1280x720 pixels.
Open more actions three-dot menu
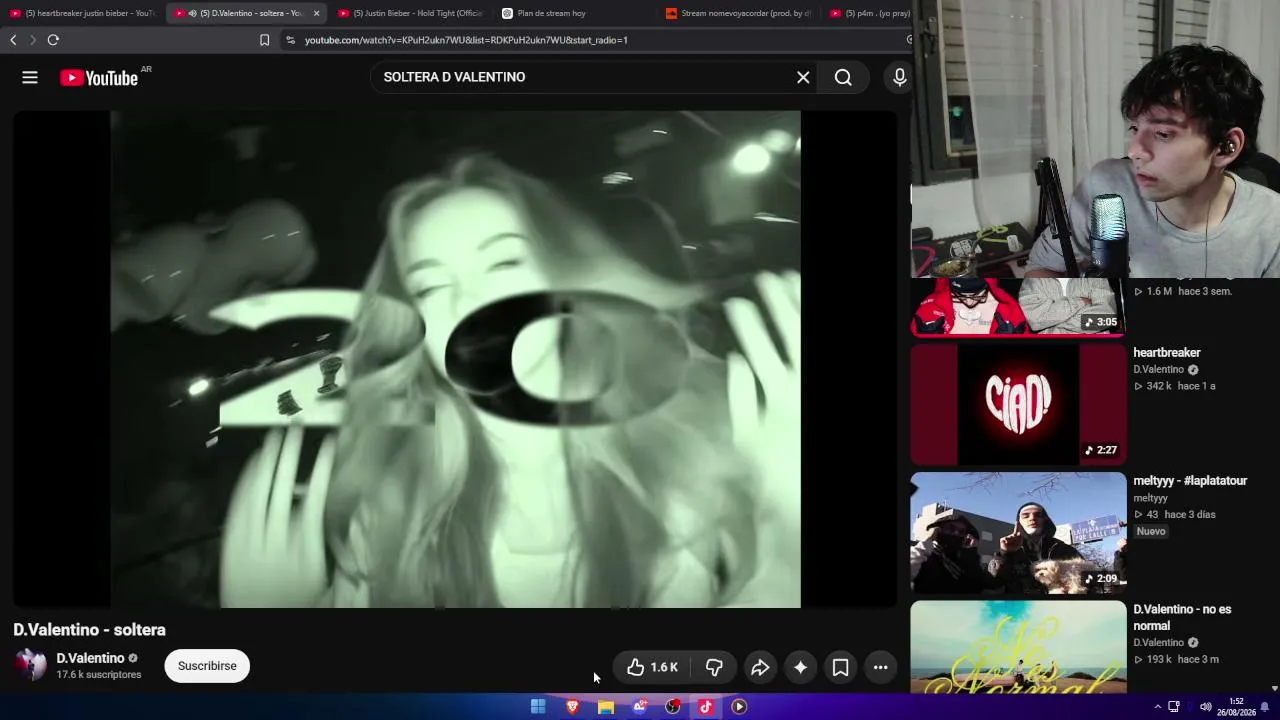point(880,667)
